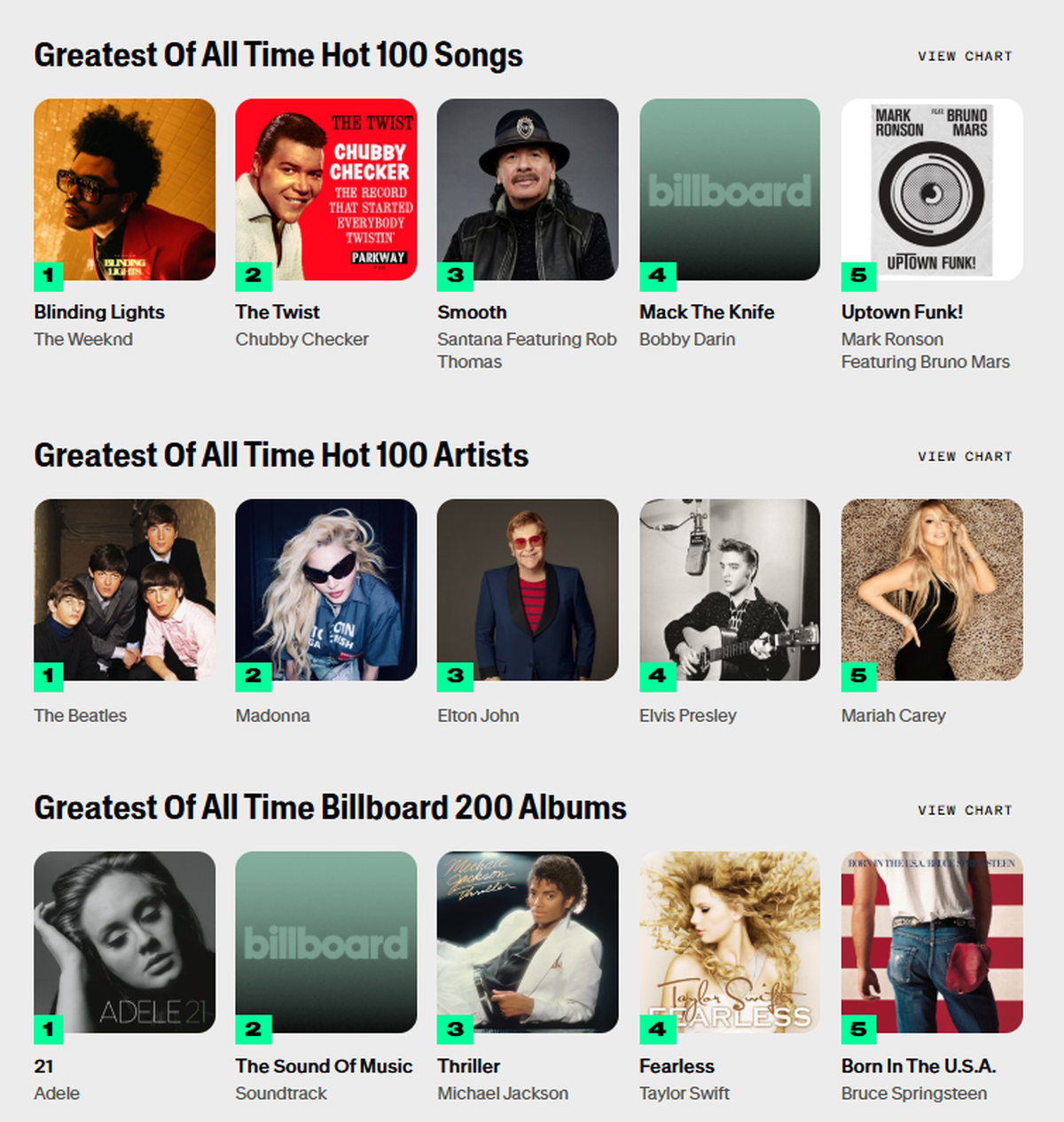This screenshot has width=1064, height=1122.
Task: Open the Mack The Knife song title
Action: point(707,312)
